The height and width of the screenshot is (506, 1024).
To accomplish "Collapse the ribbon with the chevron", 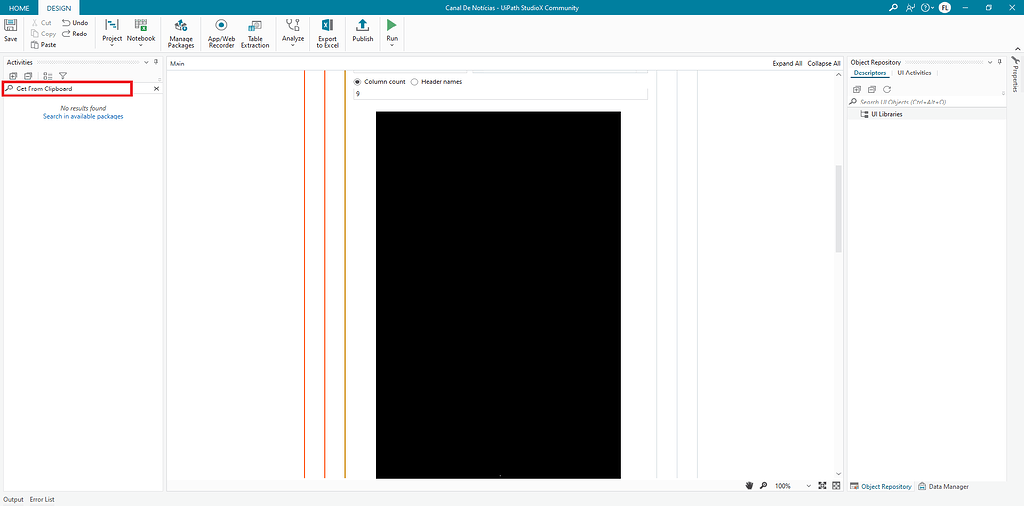I will tap(1017, 48).
